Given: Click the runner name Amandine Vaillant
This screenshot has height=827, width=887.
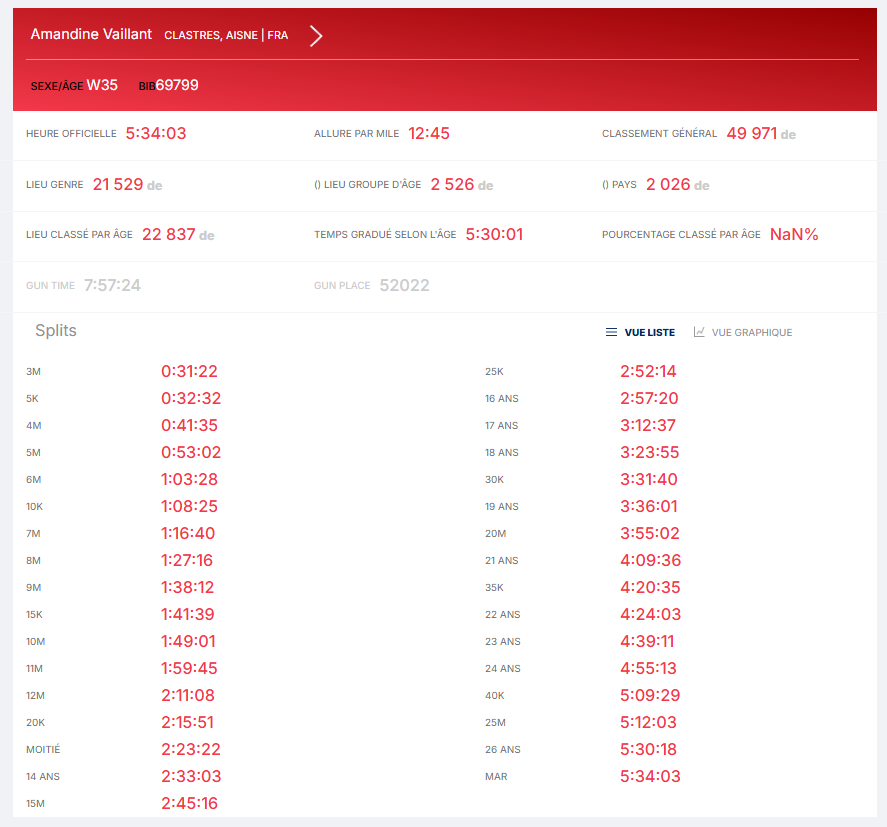Looking at the screenshot, I should coord(91,34).
